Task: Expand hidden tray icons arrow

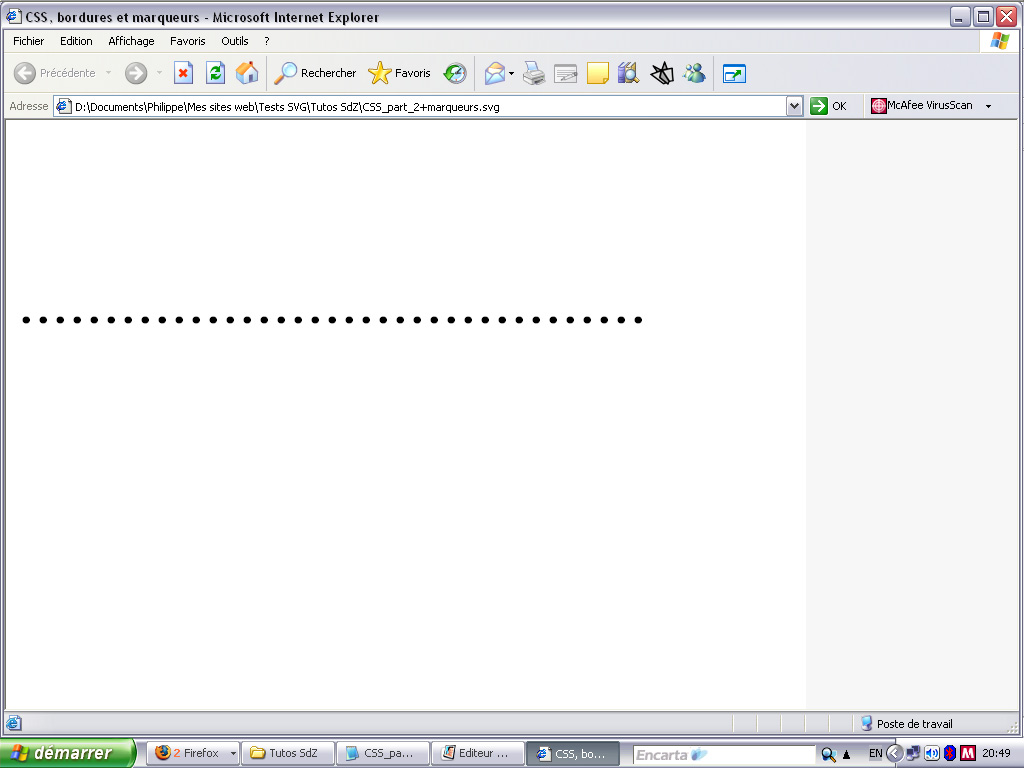Action: 894,754
